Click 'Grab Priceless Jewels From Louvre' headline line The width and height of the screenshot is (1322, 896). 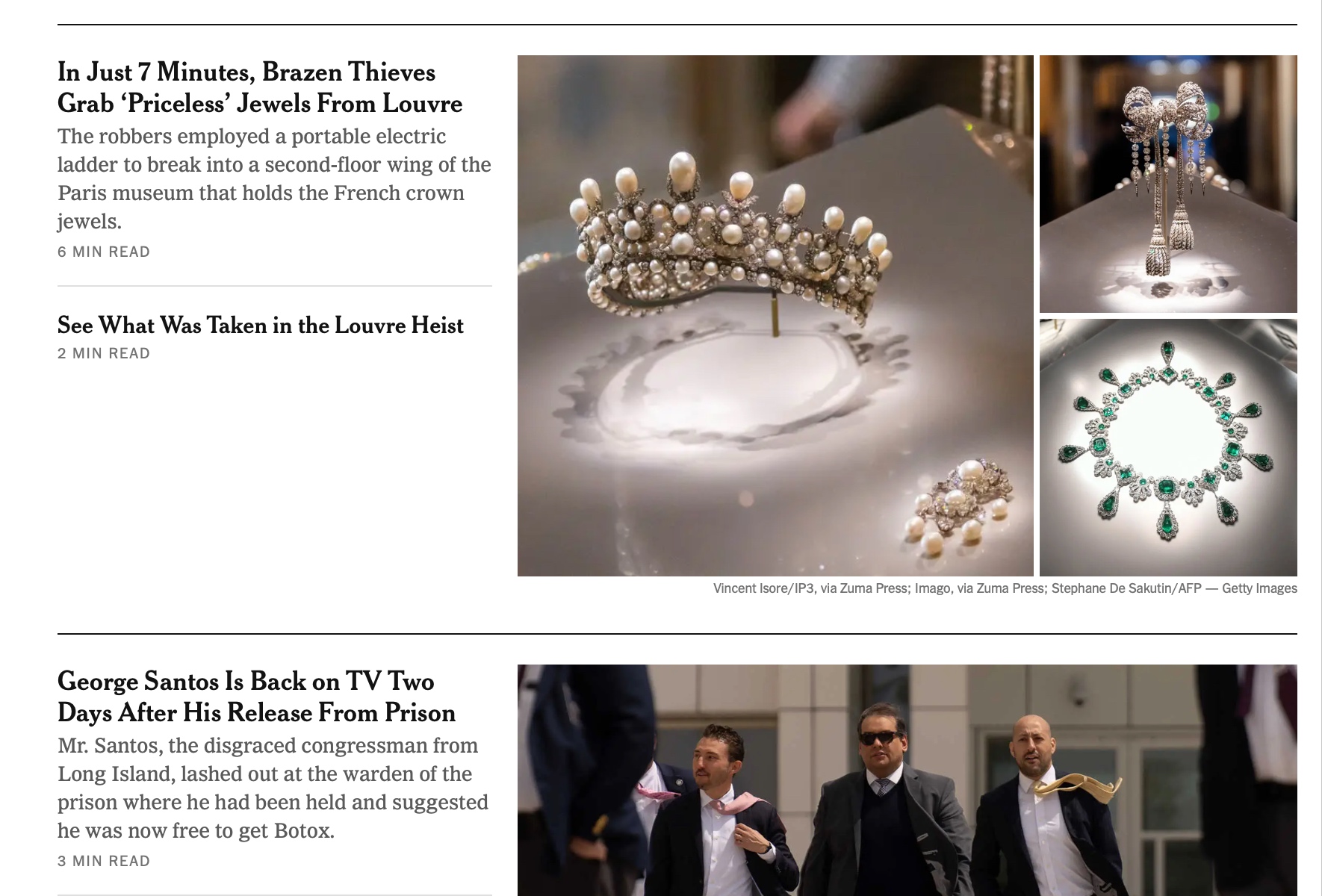pos(260,103)
